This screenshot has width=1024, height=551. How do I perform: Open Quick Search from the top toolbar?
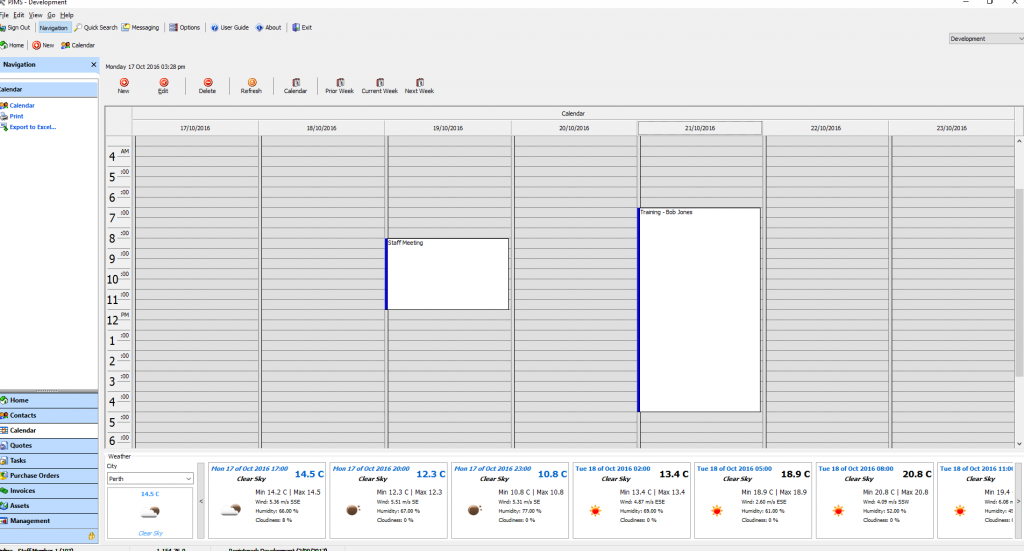[x=95, y=28]
